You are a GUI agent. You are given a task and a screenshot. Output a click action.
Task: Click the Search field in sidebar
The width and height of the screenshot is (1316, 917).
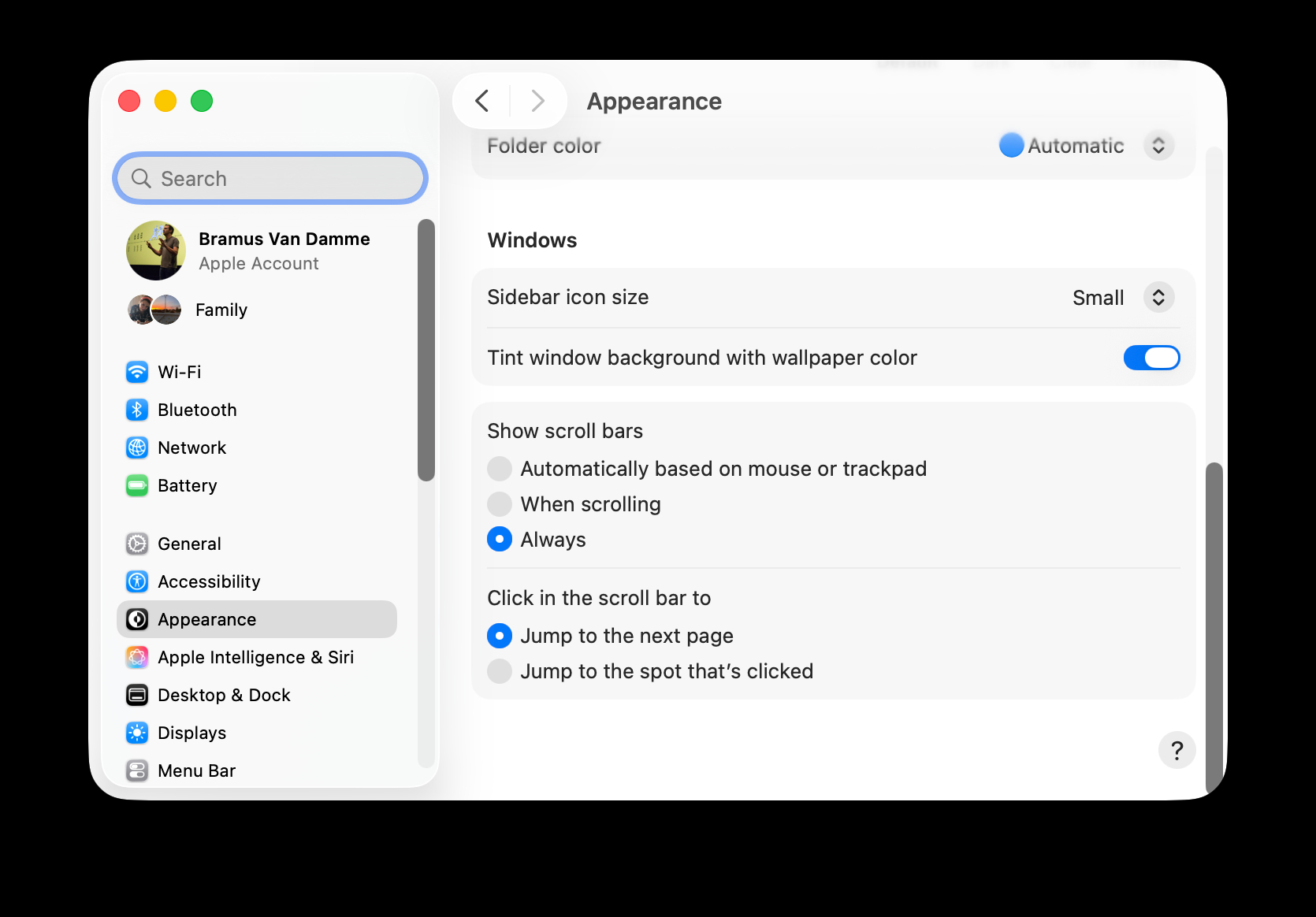tap(270, 179)
